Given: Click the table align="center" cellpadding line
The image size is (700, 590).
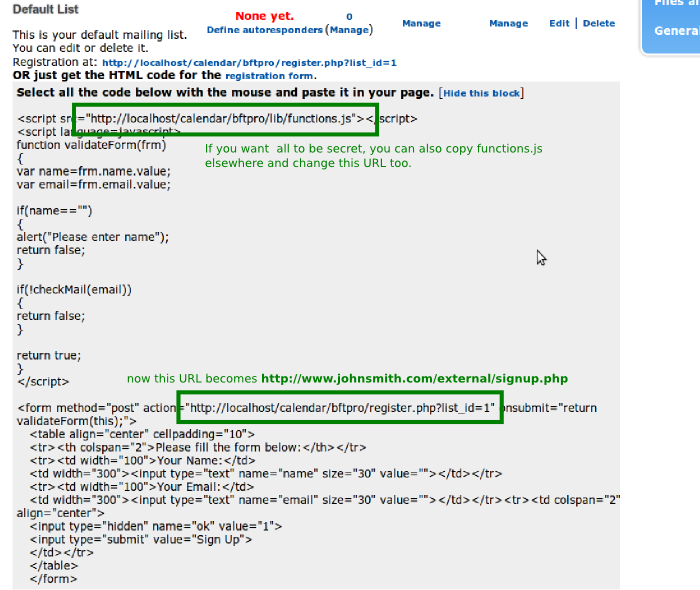Looking at the screenshot, I should coord(142,434).
